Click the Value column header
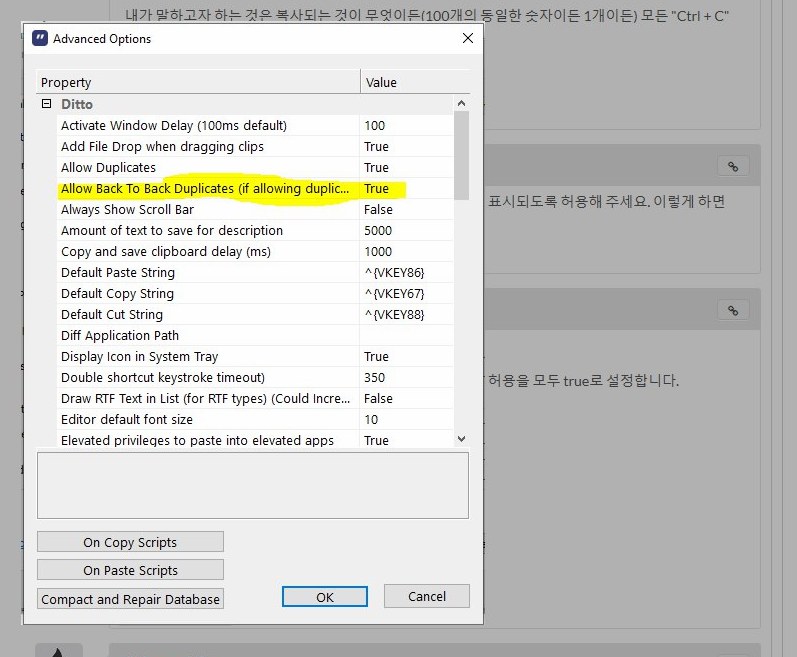 pos(415,82)
